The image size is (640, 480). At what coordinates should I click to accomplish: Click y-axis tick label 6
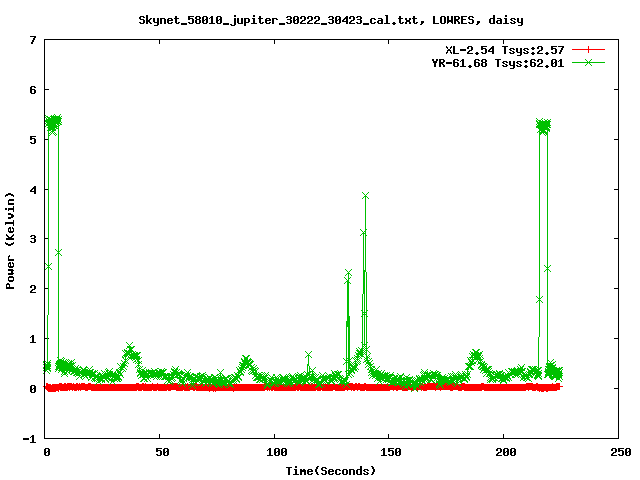coord(33,90)
